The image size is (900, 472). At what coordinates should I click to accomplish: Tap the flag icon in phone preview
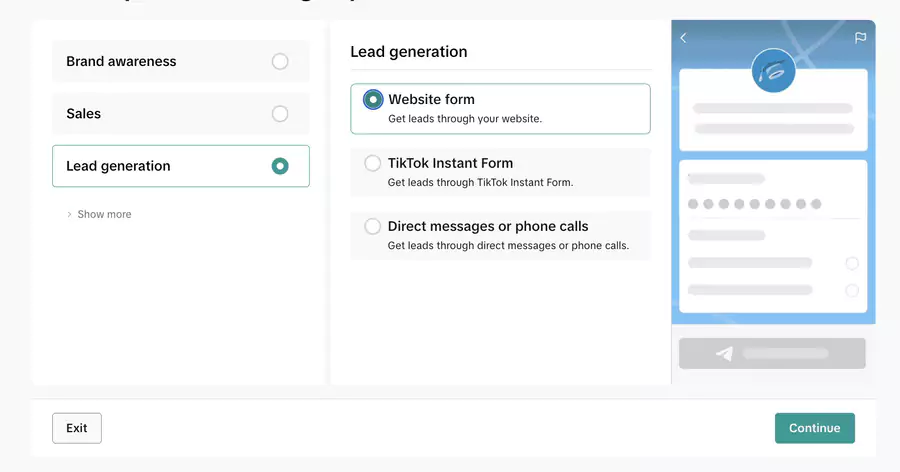point(860,38)
